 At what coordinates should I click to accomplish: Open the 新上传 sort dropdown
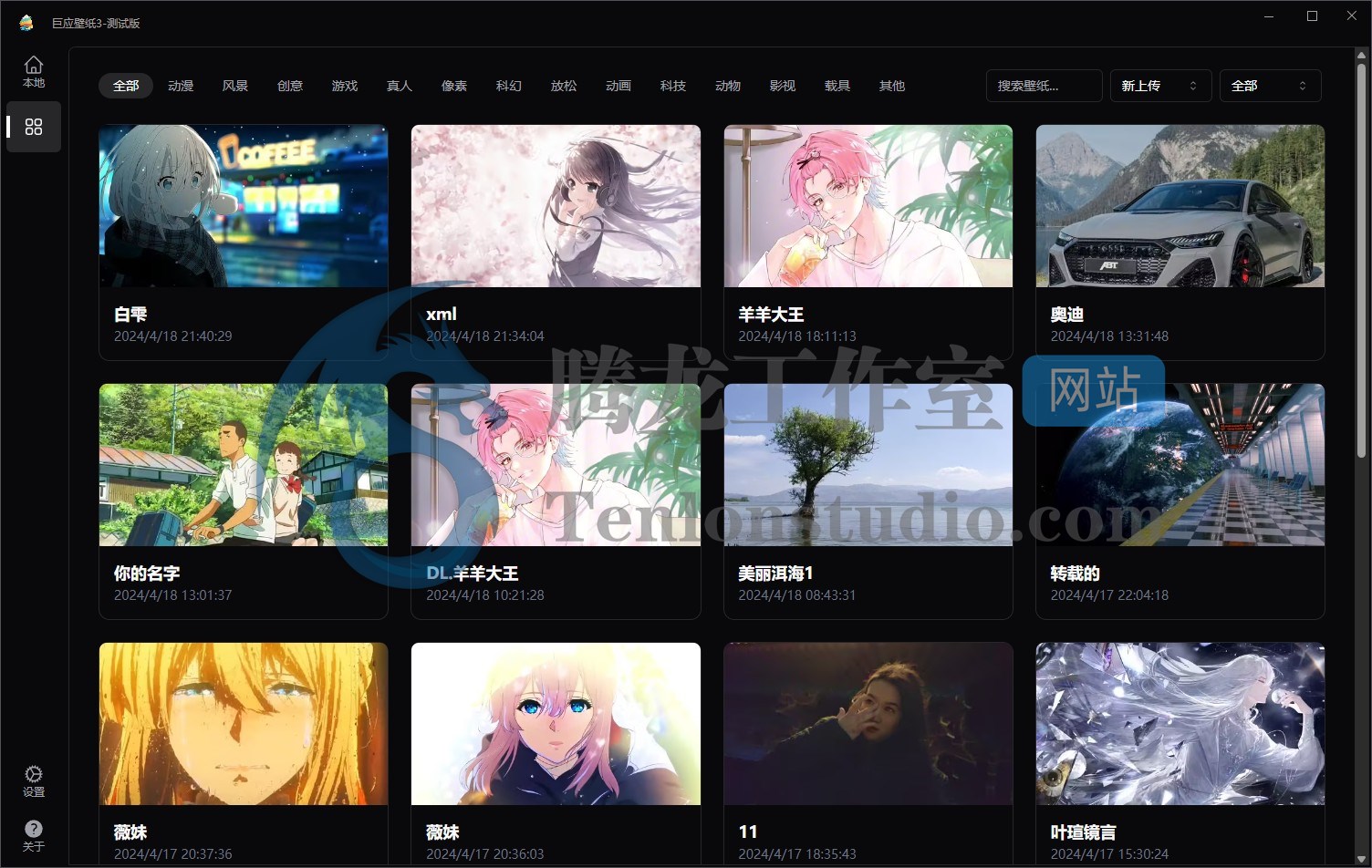1160,86
